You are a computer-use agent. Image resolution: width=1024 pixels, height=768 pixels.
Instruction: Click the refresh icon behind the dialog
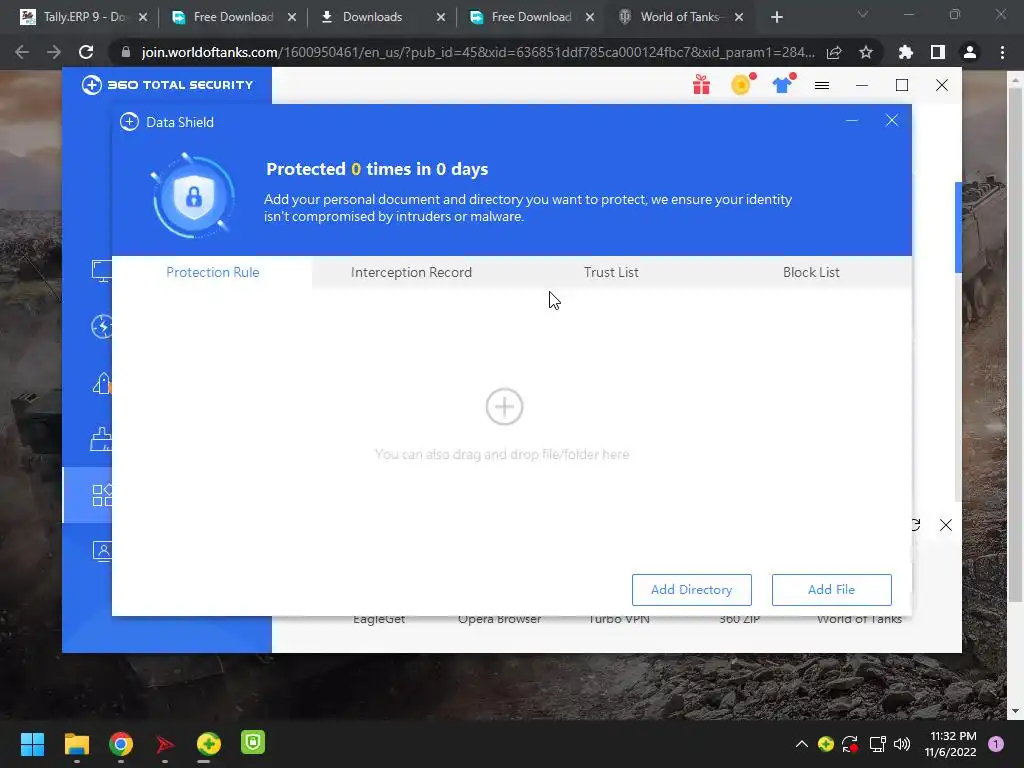click(x=915, y=524)
